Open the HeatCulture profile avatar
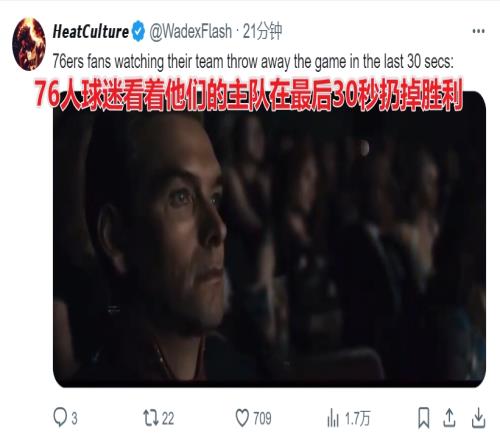500x440 pixels. (29, 44)
